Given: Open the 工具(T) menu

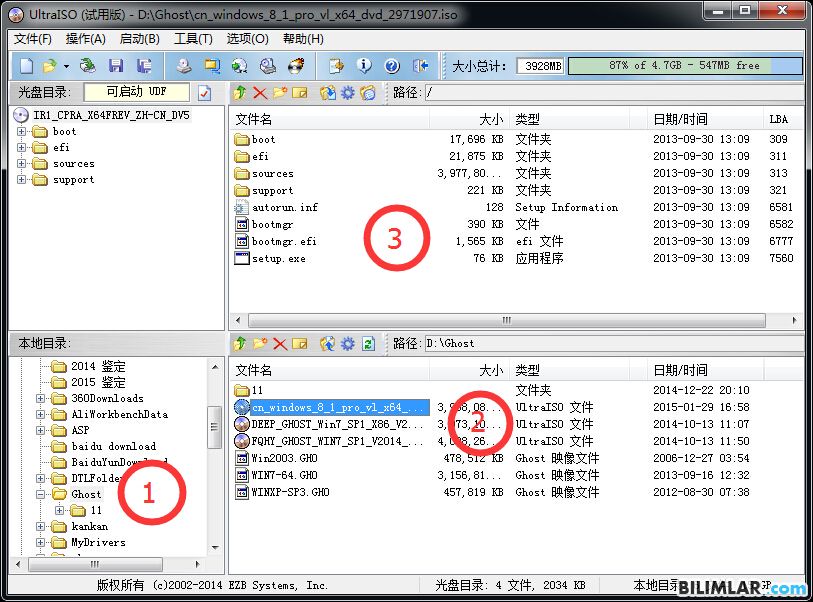Looking at the screenshot, I should click(193, 39).
